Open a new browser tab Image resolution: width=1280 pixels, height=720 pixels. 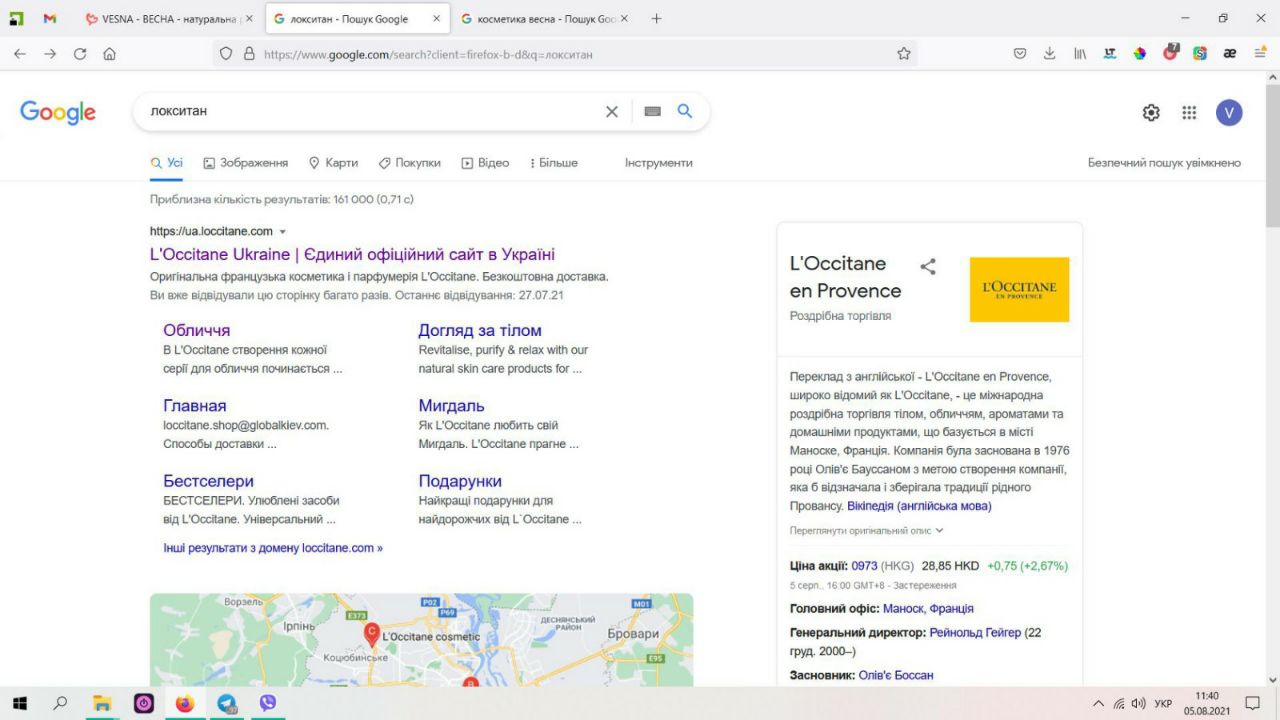(656, 19)
